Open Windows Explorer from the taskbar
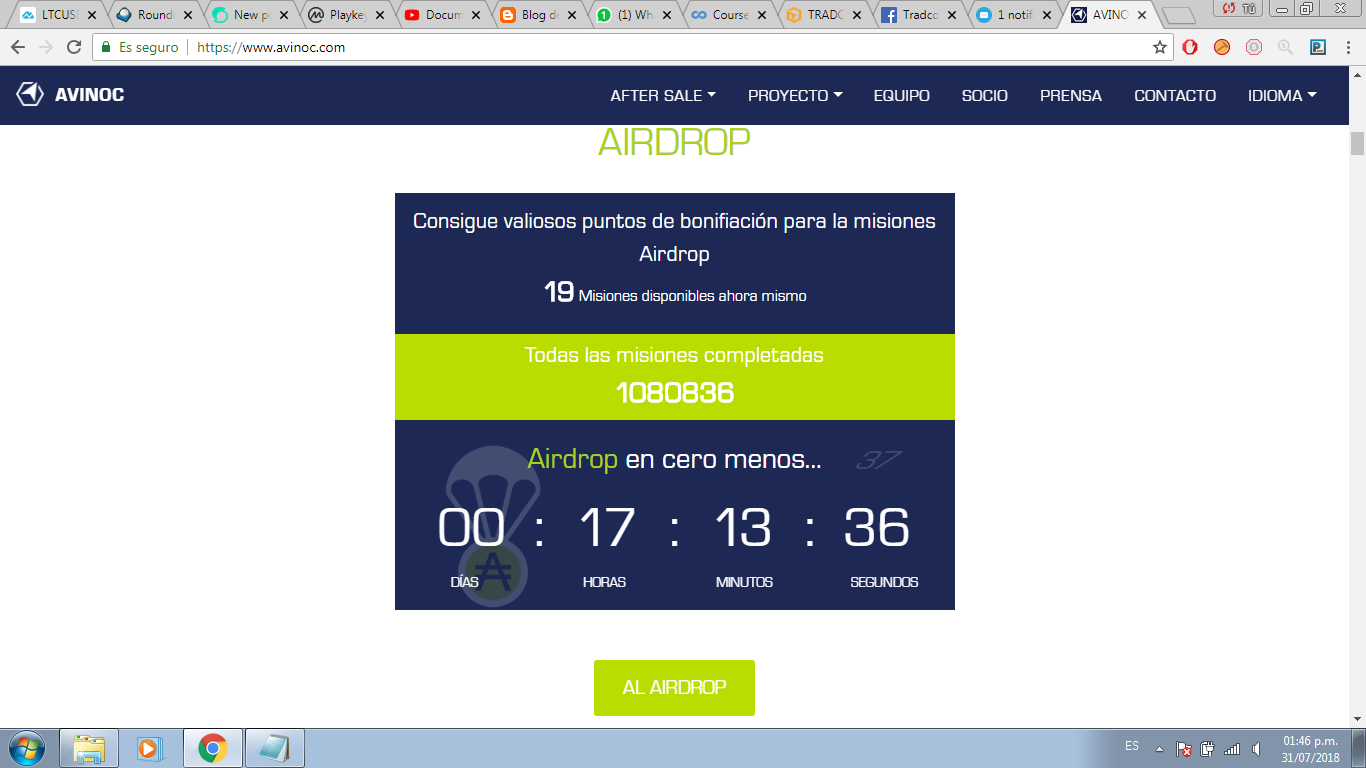 (89, 748)
